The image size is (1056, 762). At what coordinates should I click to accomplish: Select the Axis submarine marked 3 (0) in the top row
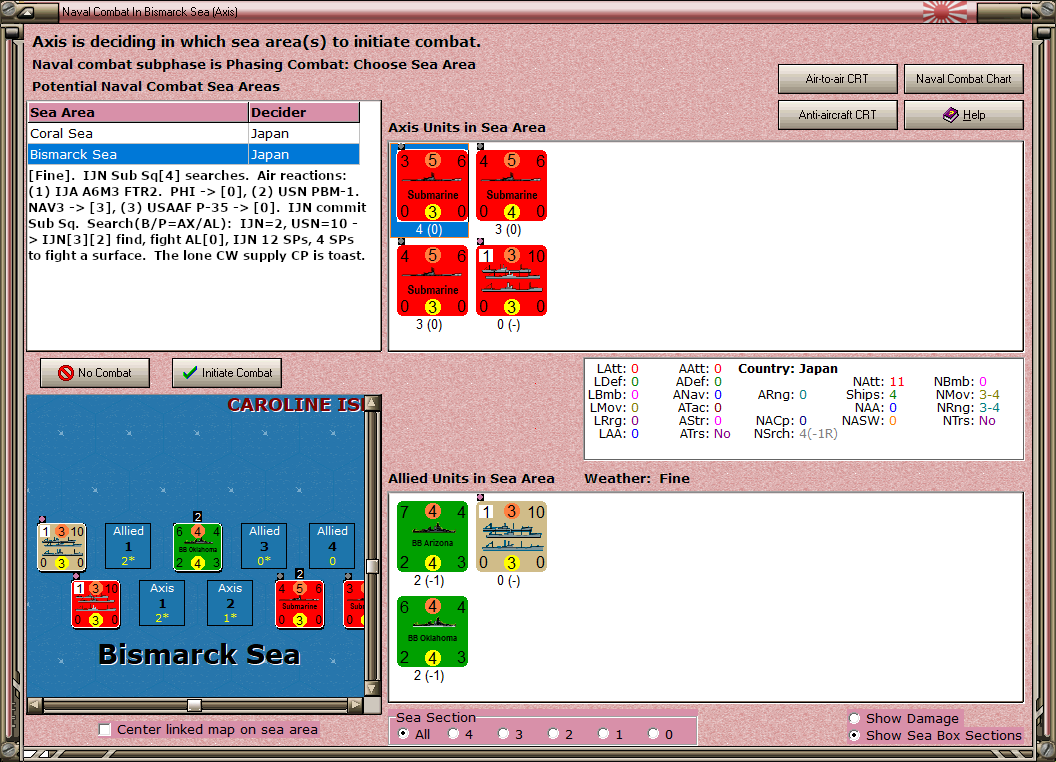[511, 185]
